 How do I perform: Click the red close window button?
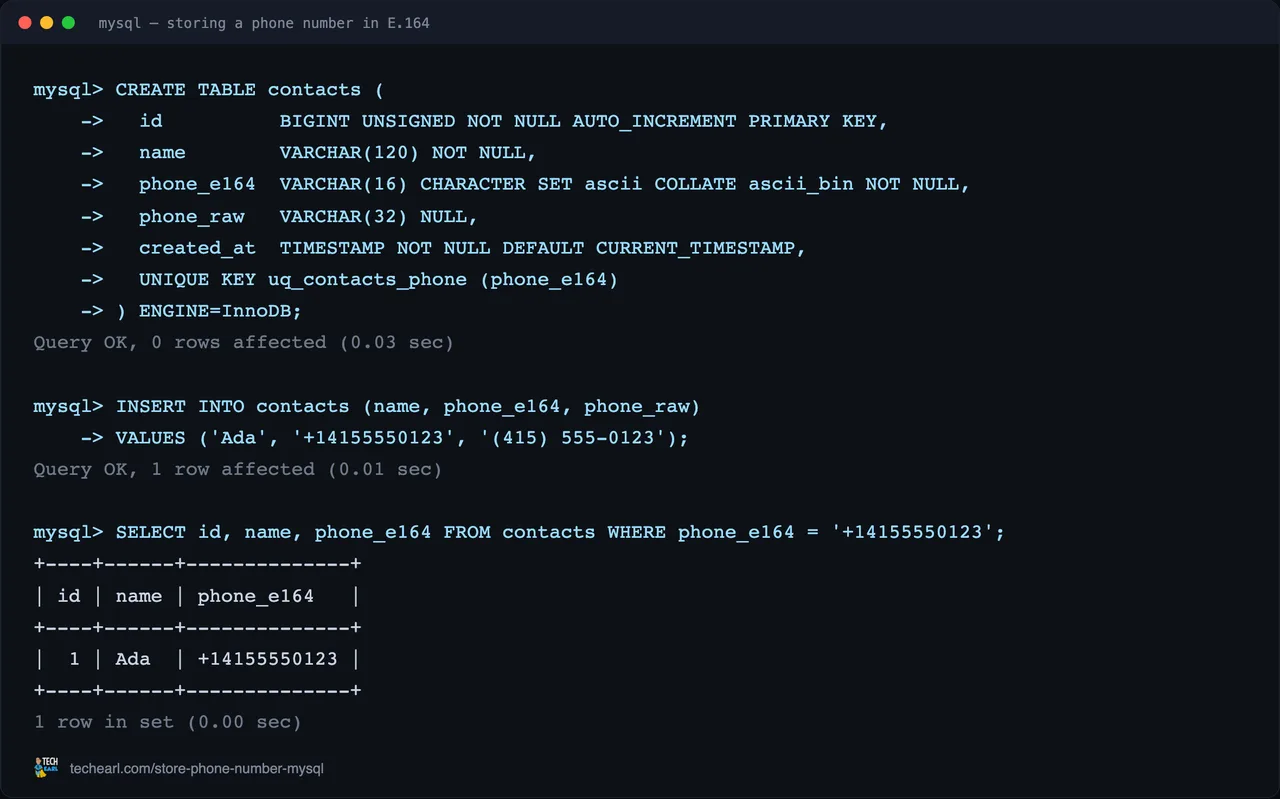[x=25, y=22]
